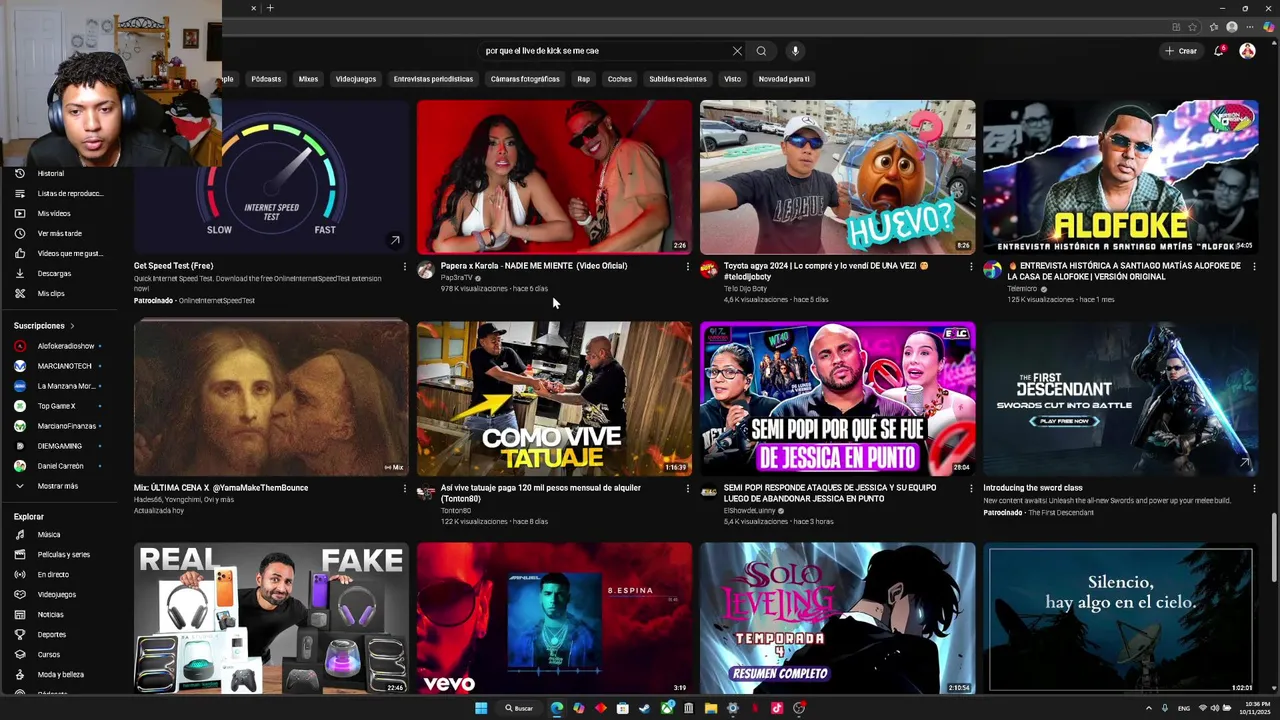Open options menu for Papera x Karola video

[687, 266]
